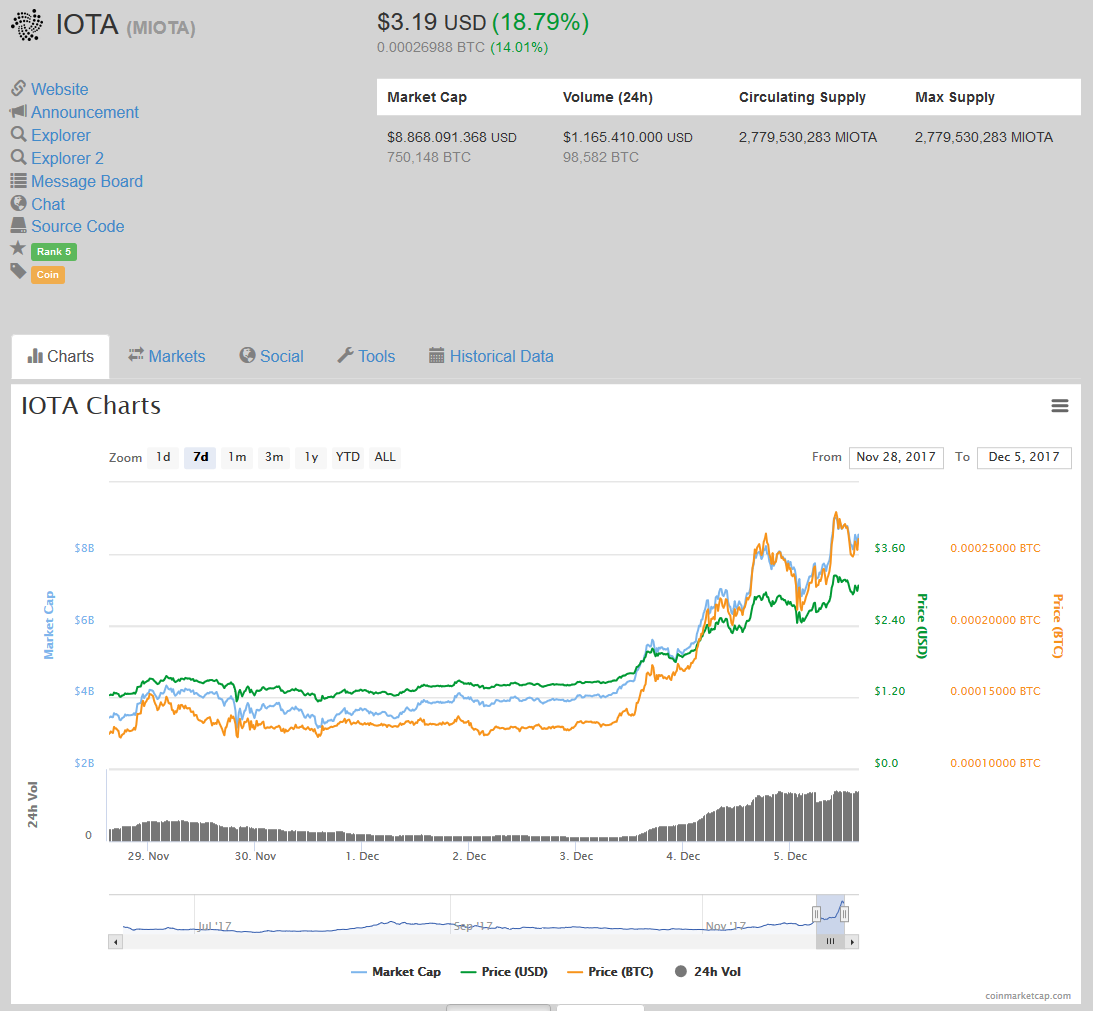1093x1011 pixels.
Task: Click the Coin badge
Action: point(48,275)
